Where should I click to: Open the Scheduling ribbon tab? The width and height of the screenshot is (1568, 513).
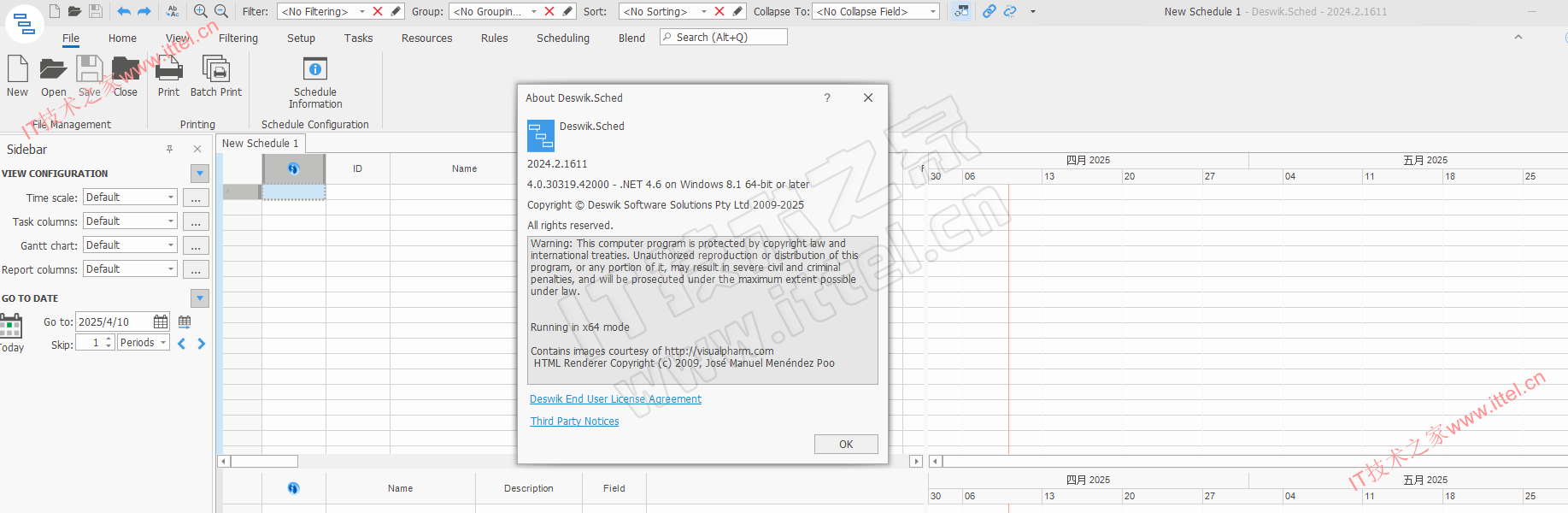coord(562,38)
